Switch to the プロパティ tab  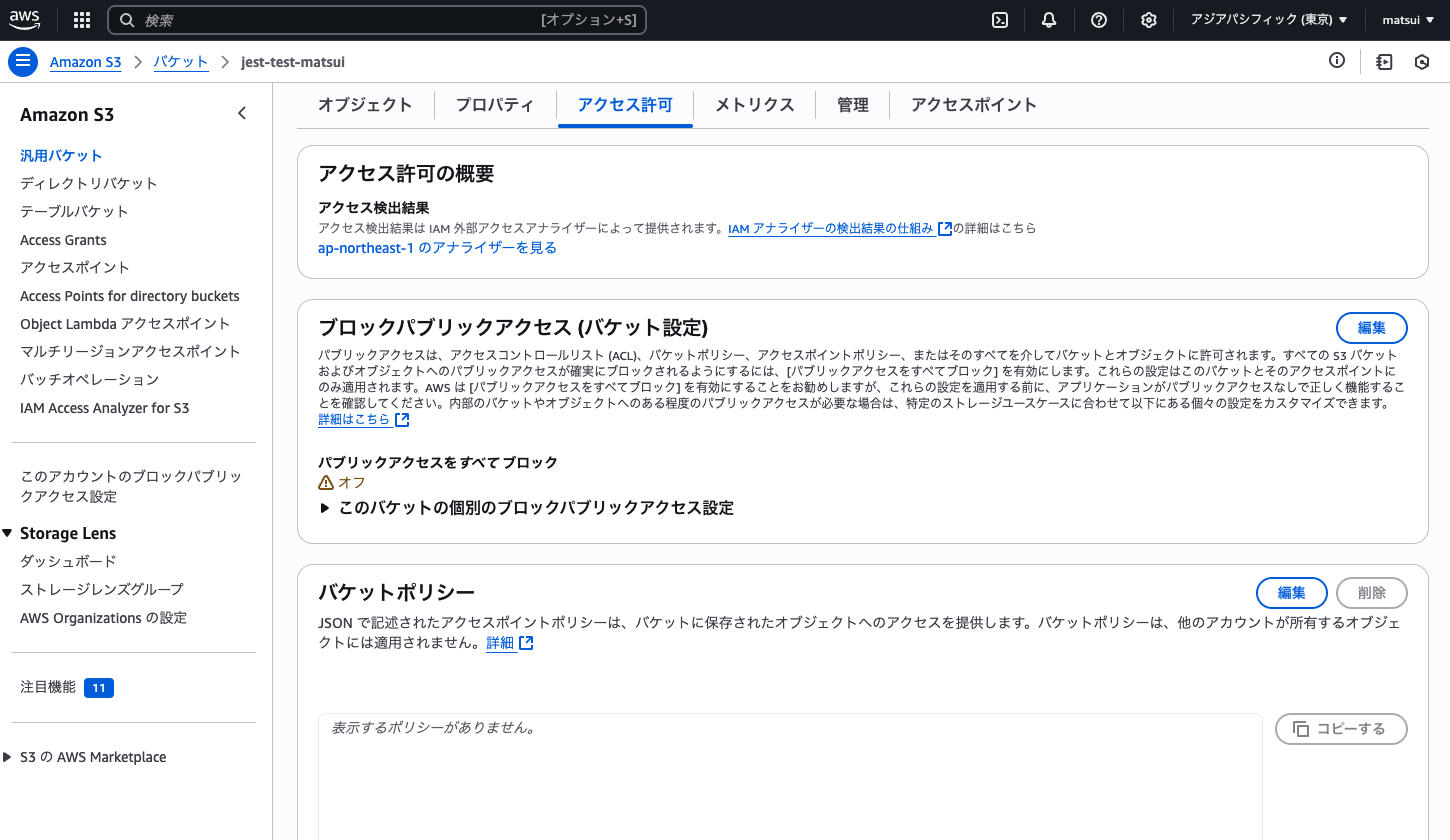point(494,104)
